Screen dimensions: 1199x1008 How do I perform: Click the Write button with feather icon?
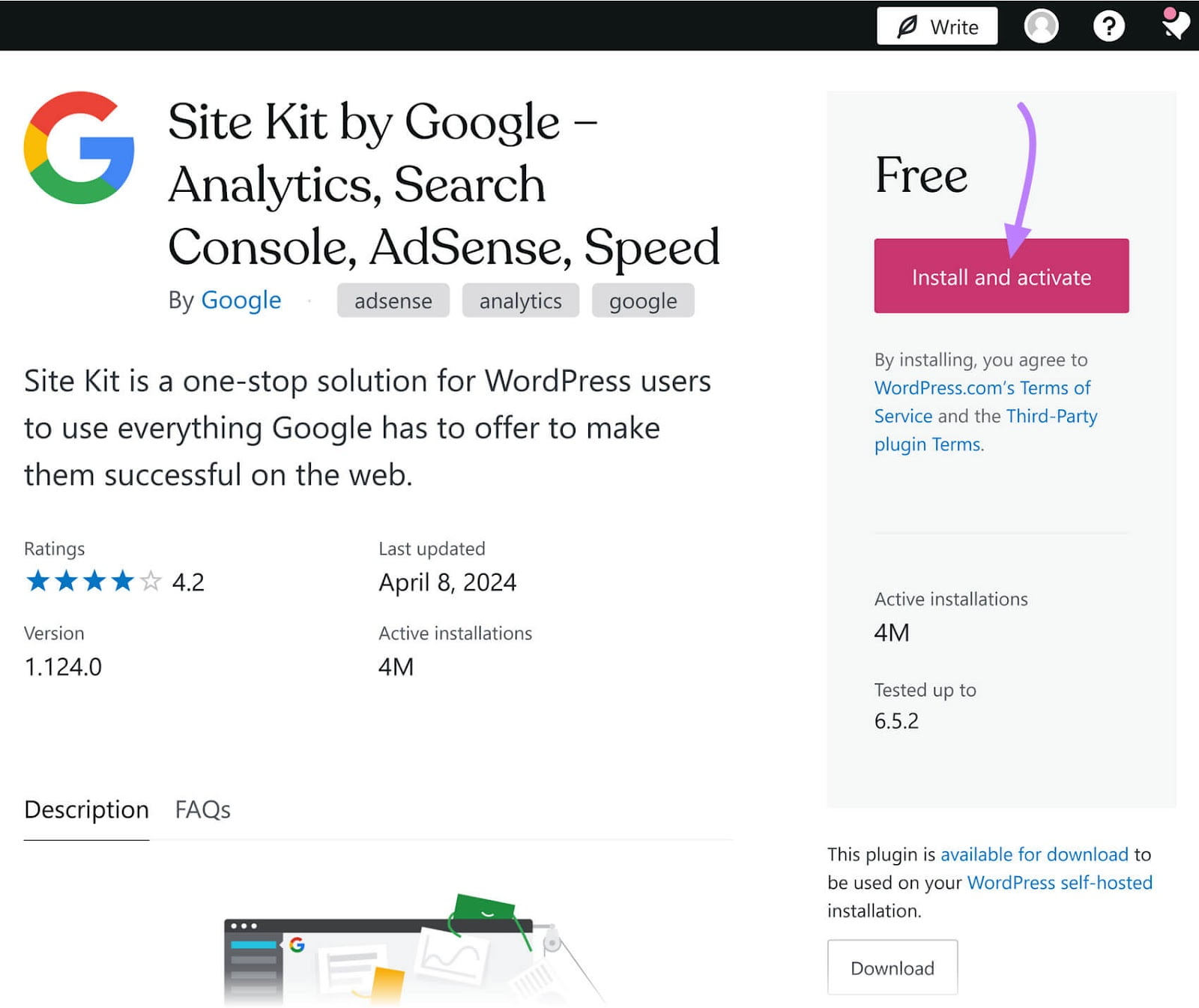(x=937, y=26)
